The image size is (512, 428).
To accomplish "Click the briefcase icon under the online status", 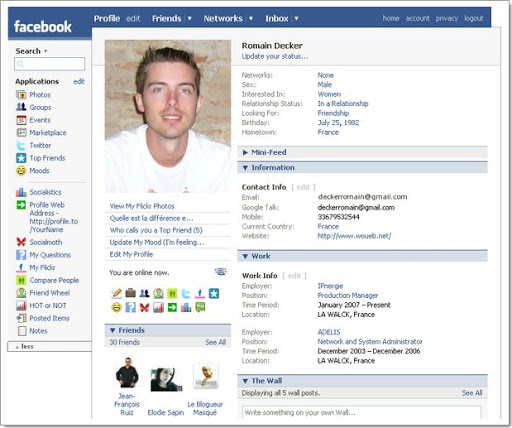I will tap(130, 293).
